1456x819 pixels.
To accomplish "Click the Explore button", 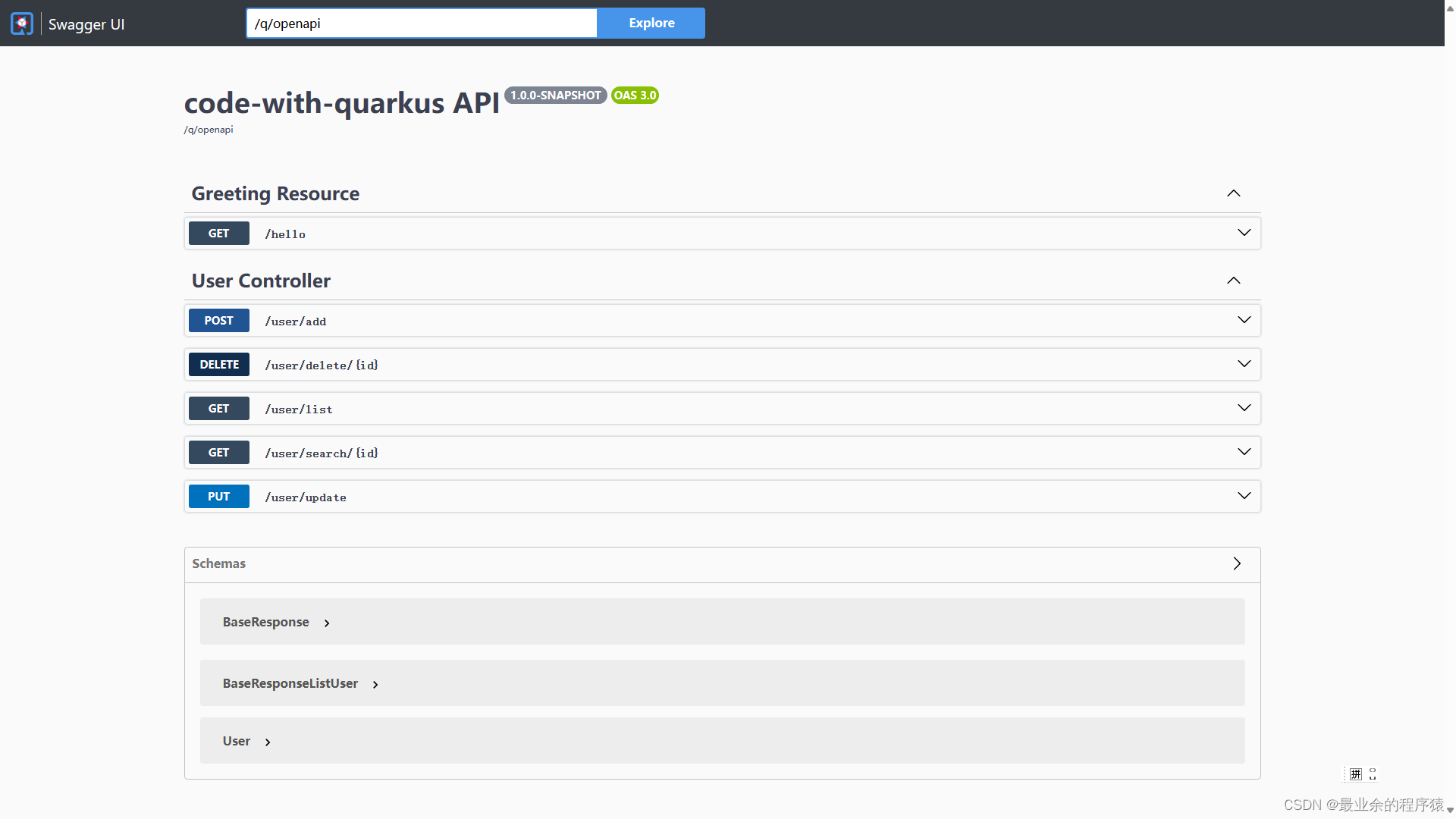I will (x=651, y=23).
